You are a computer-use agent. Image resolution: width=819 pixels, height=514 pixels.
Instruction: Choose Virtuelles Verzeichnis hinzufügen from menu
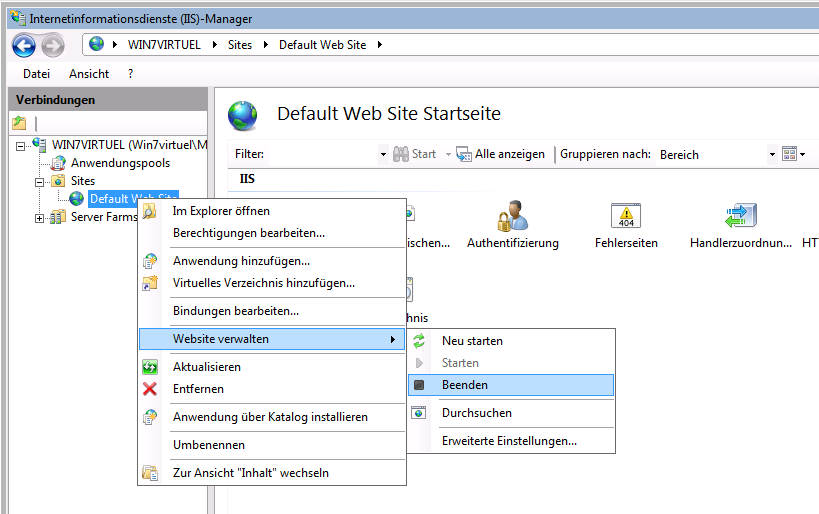click(x=272, y=283)
